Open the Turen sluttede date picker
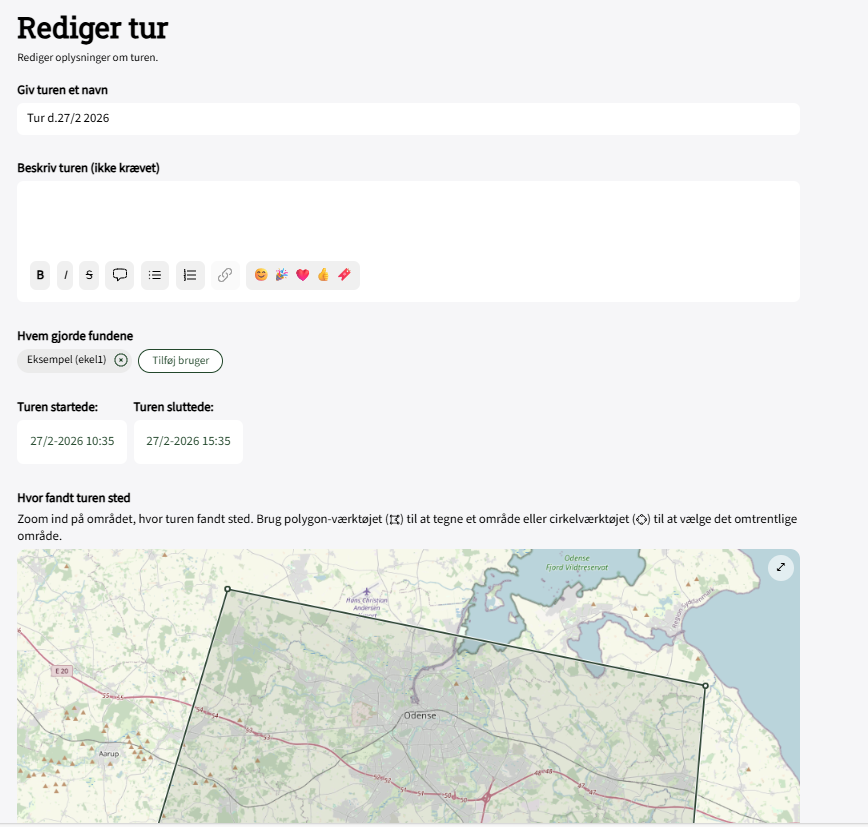 [188, 441]
